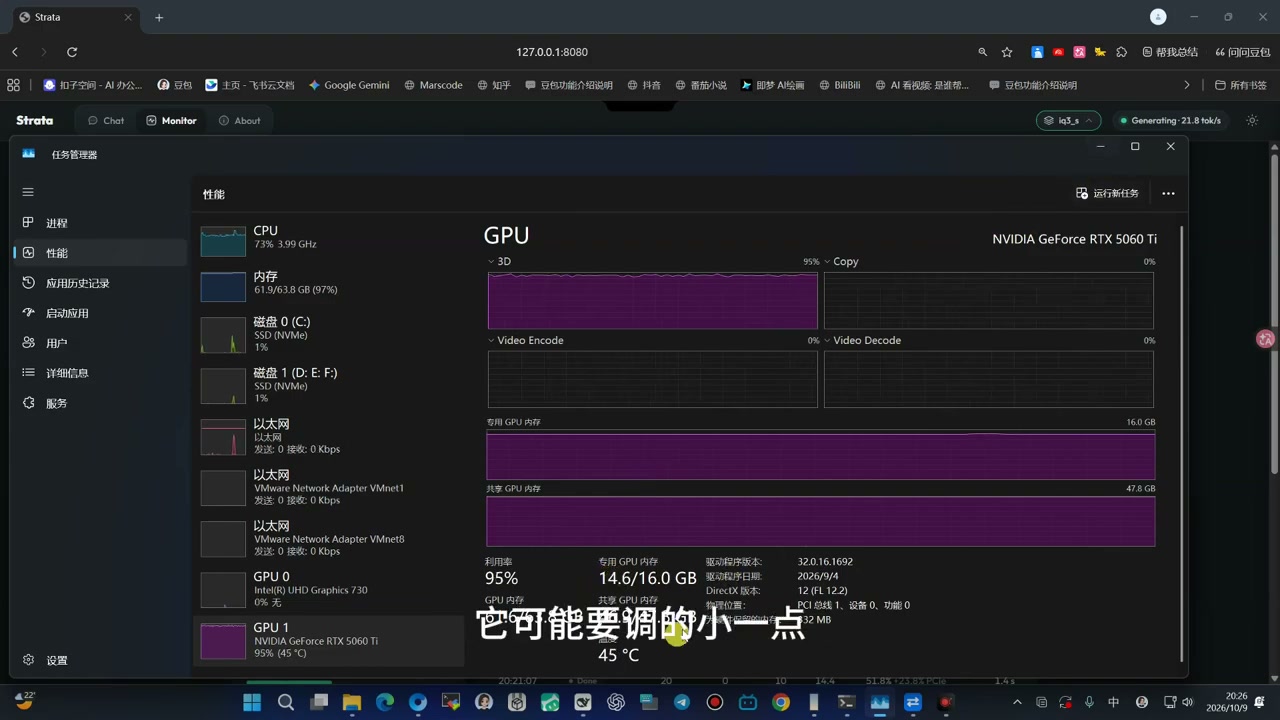Screen dimensions: 1280x720
Task: Select the VMnet1 Ethernet adapter item
Action: point(328,487)
